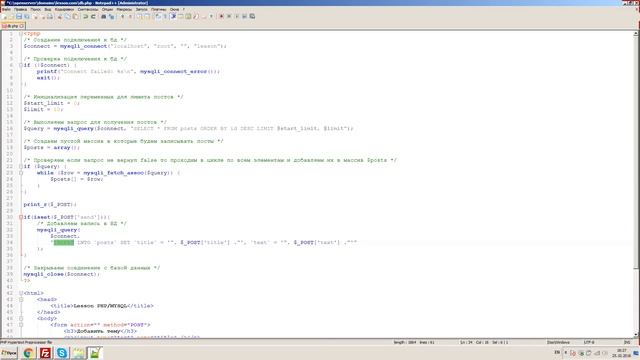Collapse the html tag fold at line 42
The image size is (640, 360).
(21, 293)
